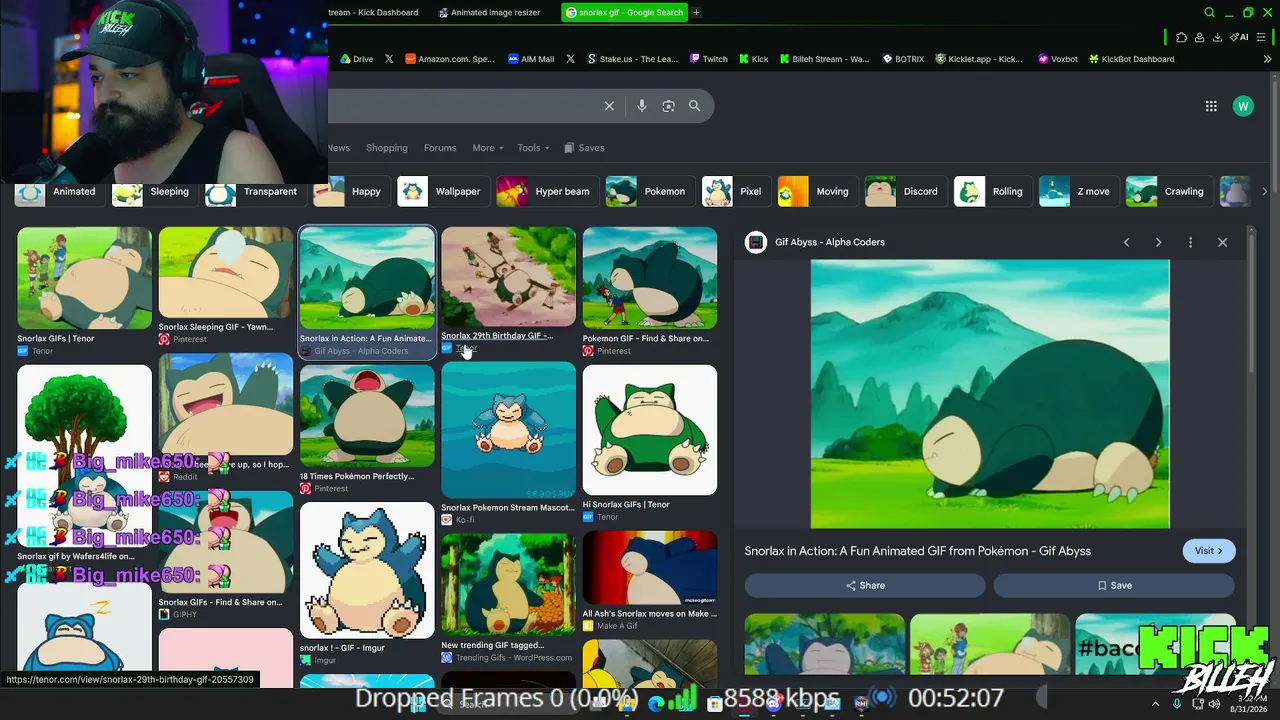This screenshot has width=1280, height=720.
Task: Open the Kicklet.app bookmark
Action: (979, 59)
